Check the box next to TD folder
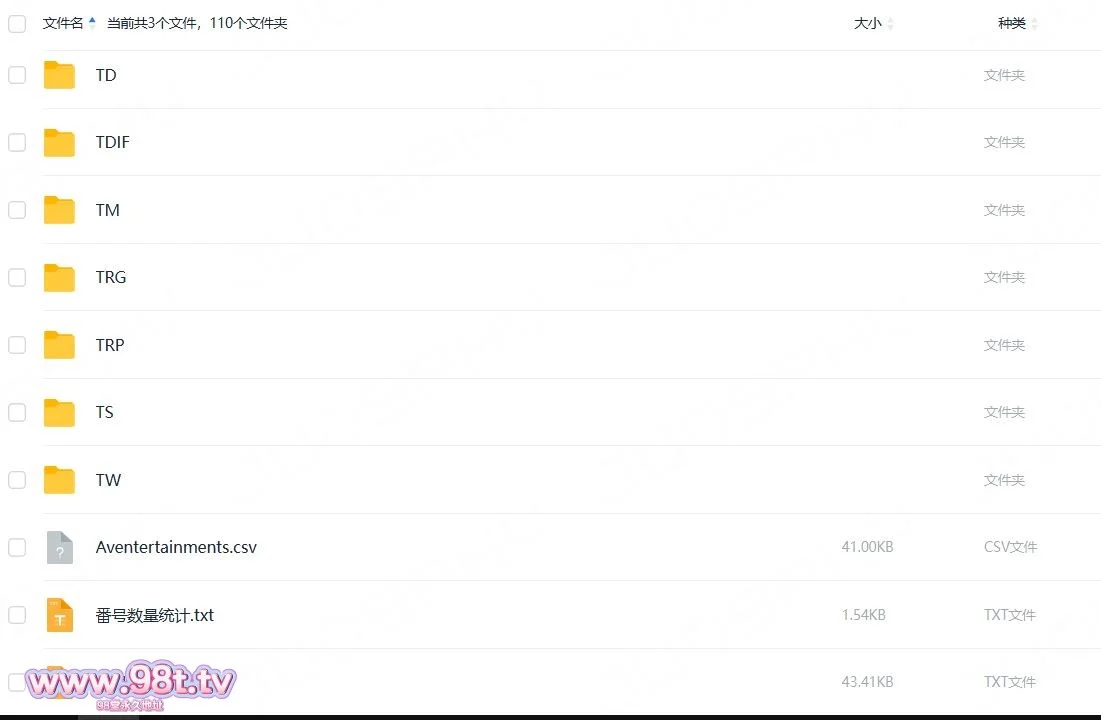Screen dimensions: 1101x720 click(x=17, y=75)
